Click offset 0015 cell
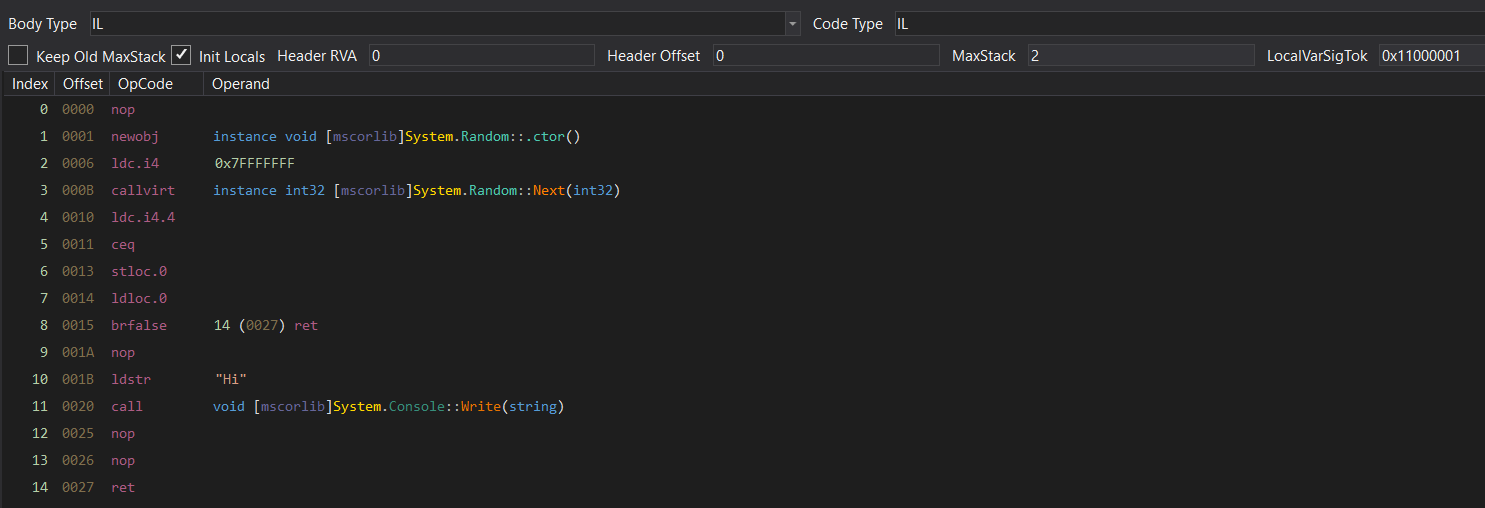Viewport: 1485px width, 508px height. point(78,325)
